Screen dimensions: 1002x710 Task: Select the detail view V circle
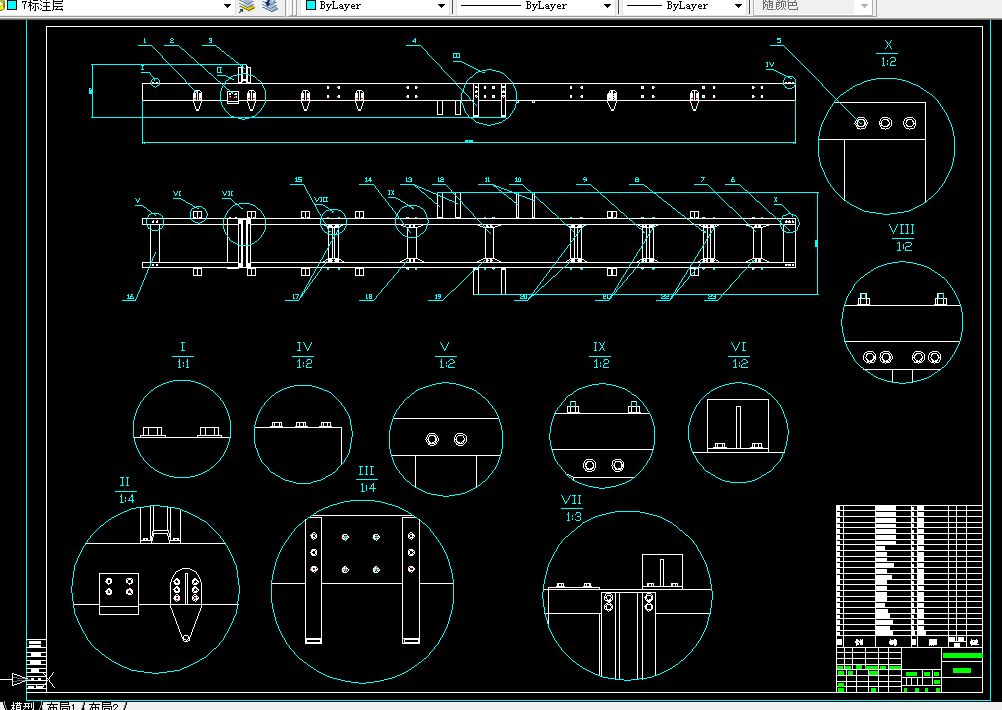[x=446, y=440]
